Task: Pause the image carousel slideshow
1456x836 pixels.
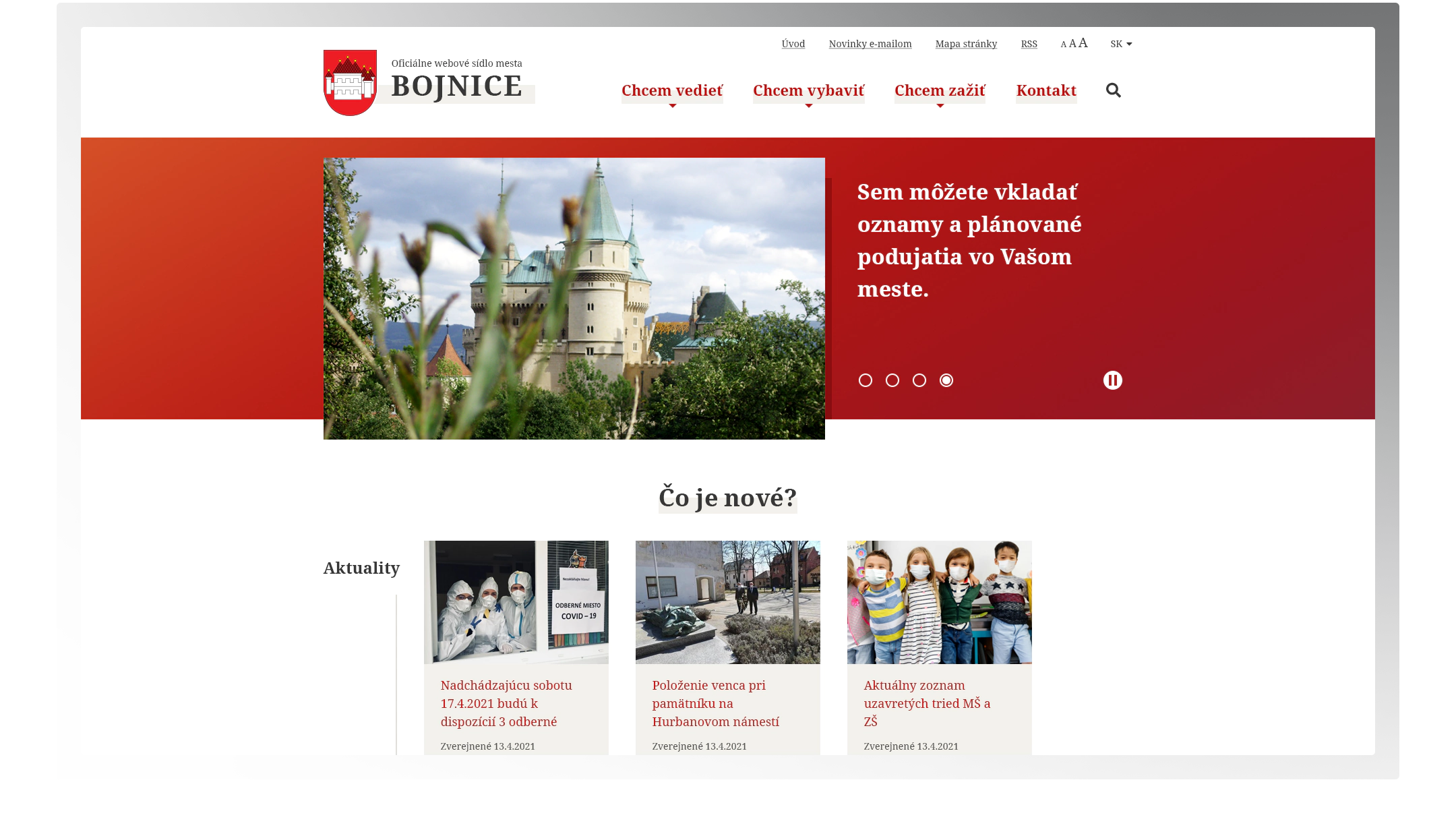Action: [x=1113, y=380]
